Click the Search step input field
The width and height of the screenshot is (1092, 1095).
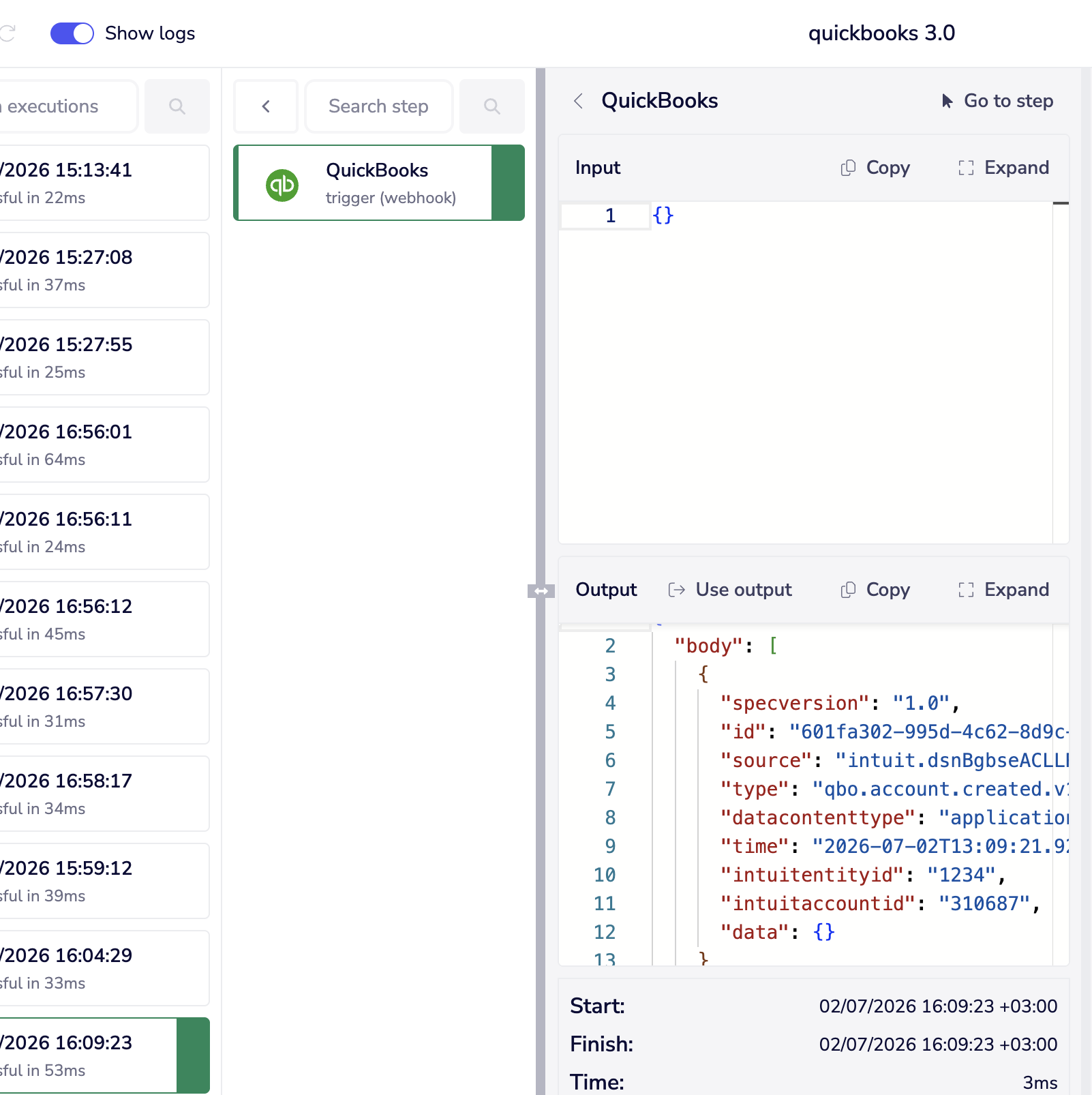tap(379, 106)
